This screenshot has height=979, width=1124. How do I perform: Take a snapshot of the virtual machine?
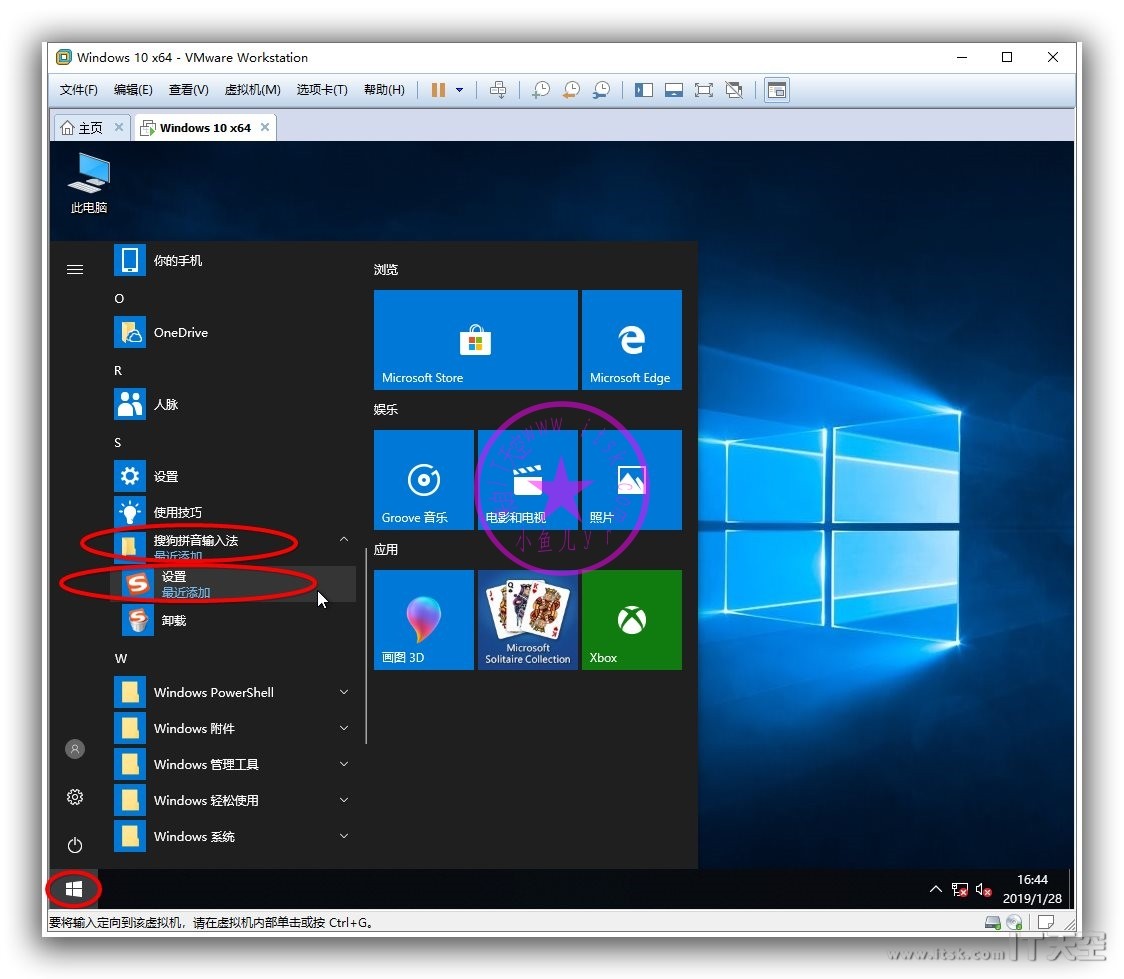pos(540,90)
